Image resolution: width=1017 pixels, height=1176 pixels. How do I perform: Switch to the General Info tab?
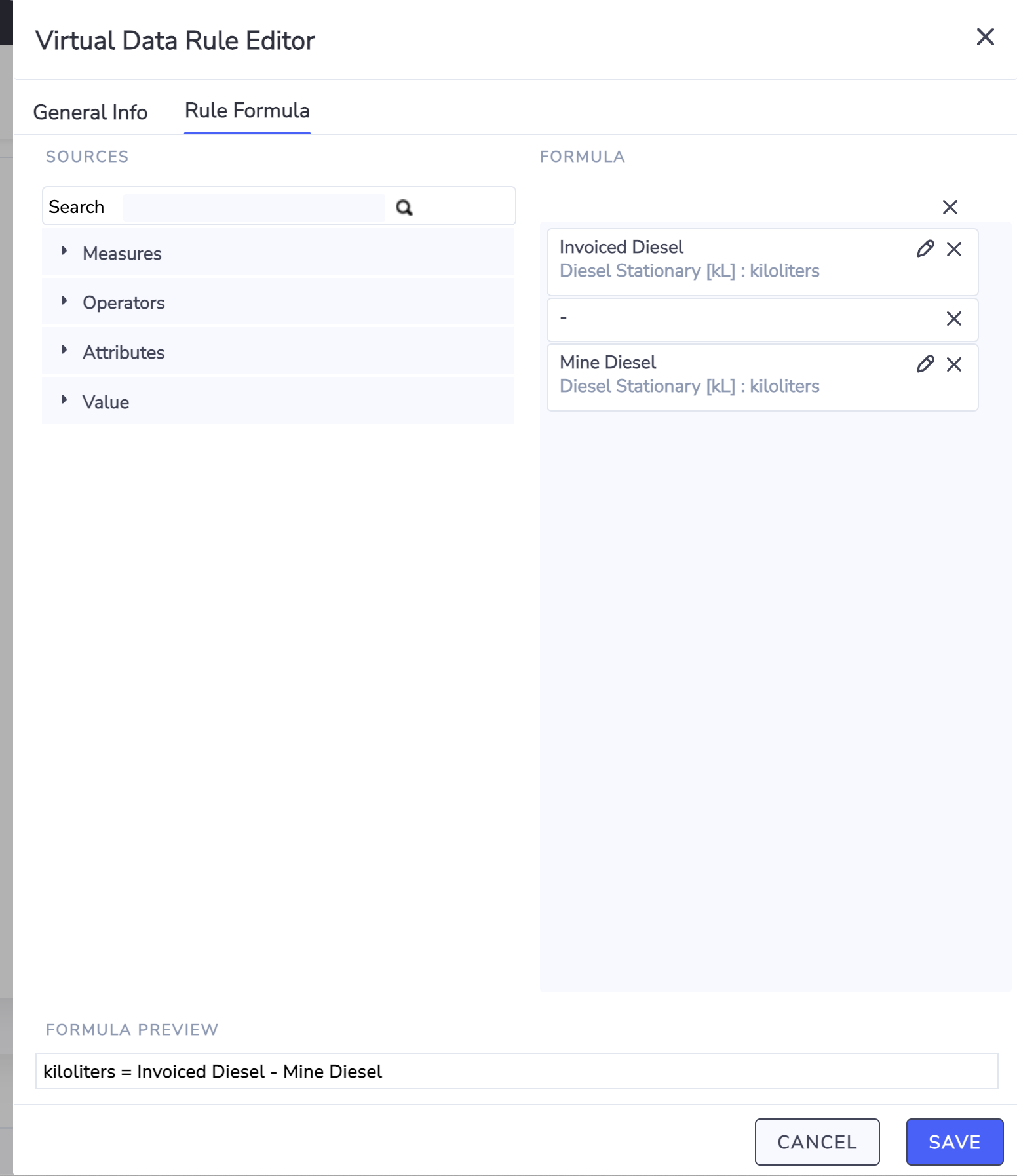pyautogui.click(x=90, y=112)
